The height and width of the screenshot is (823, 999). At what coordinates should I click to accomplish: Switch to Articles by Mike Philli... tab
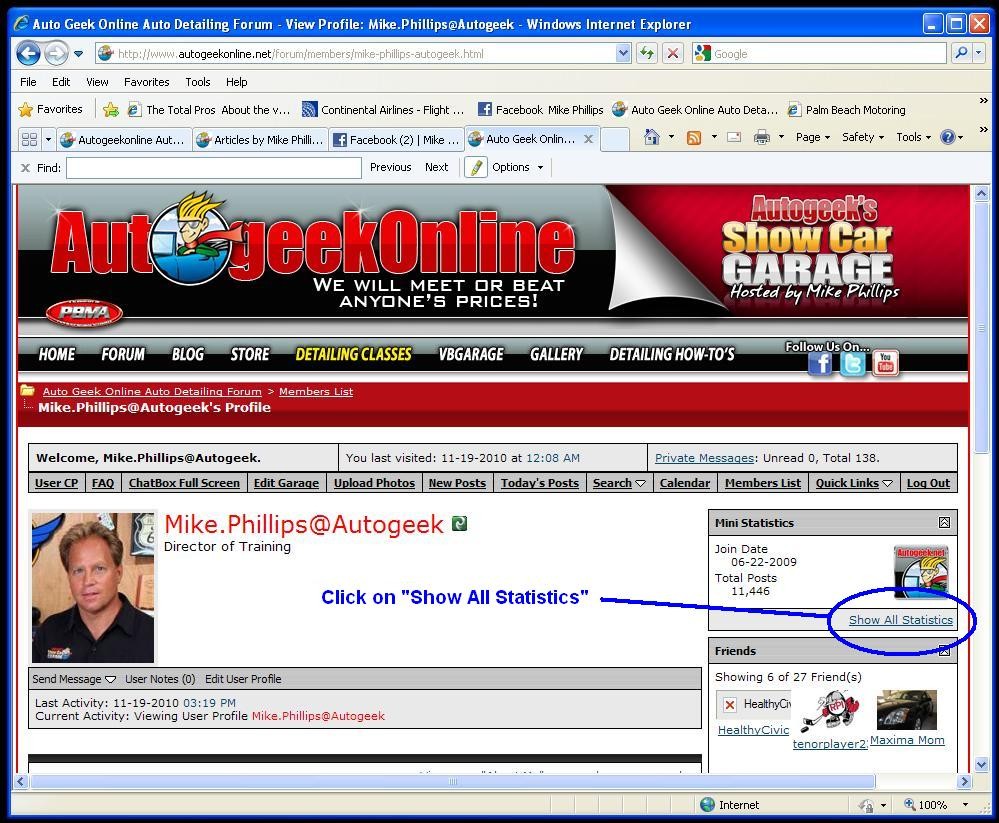(261, 140)
